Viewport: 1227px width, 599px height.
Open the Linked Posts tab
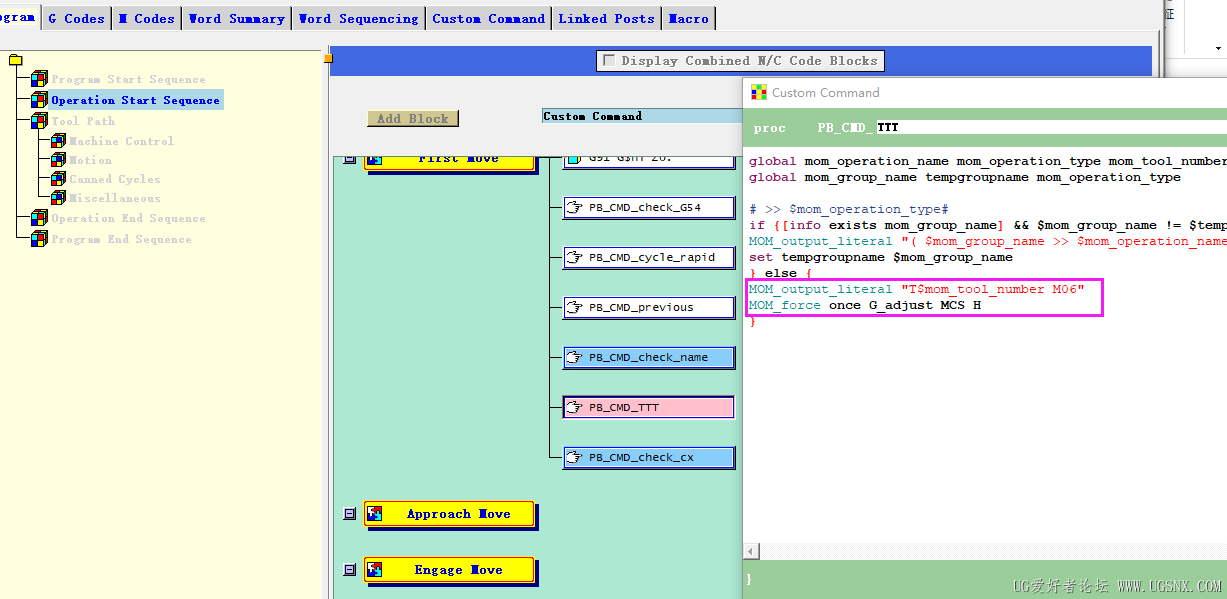click(607, 18)
